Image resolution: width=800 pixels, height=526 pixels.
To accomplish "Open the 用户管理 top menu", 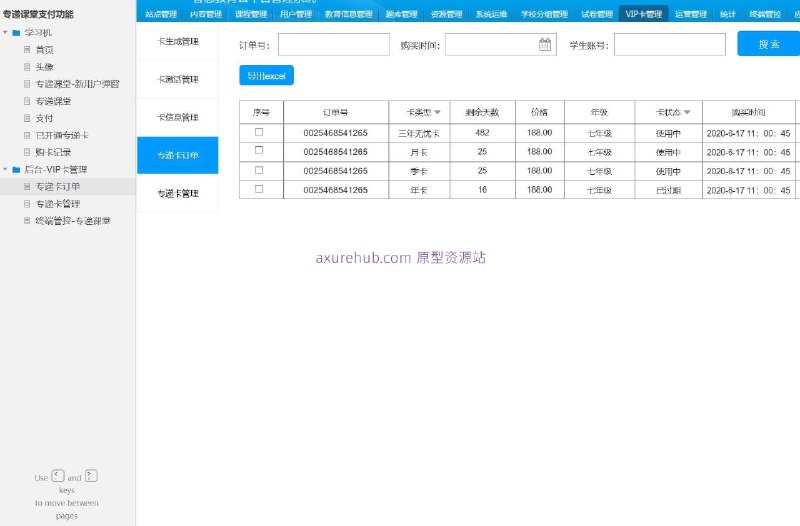I will [295, 14].
